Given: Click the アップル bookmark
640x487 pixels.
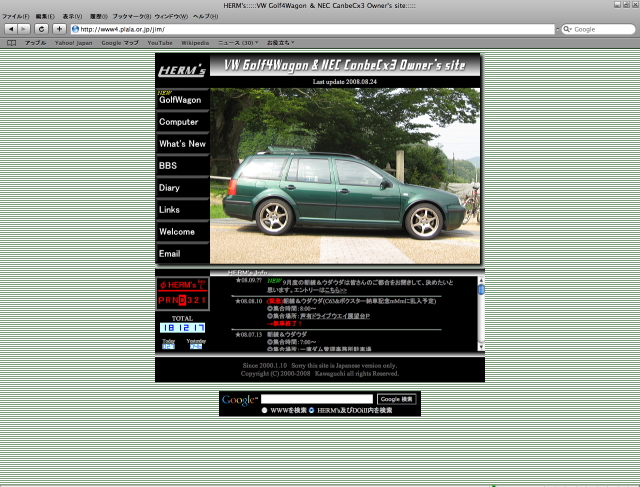Looking at the screenshot, I should tap(35, 43).
